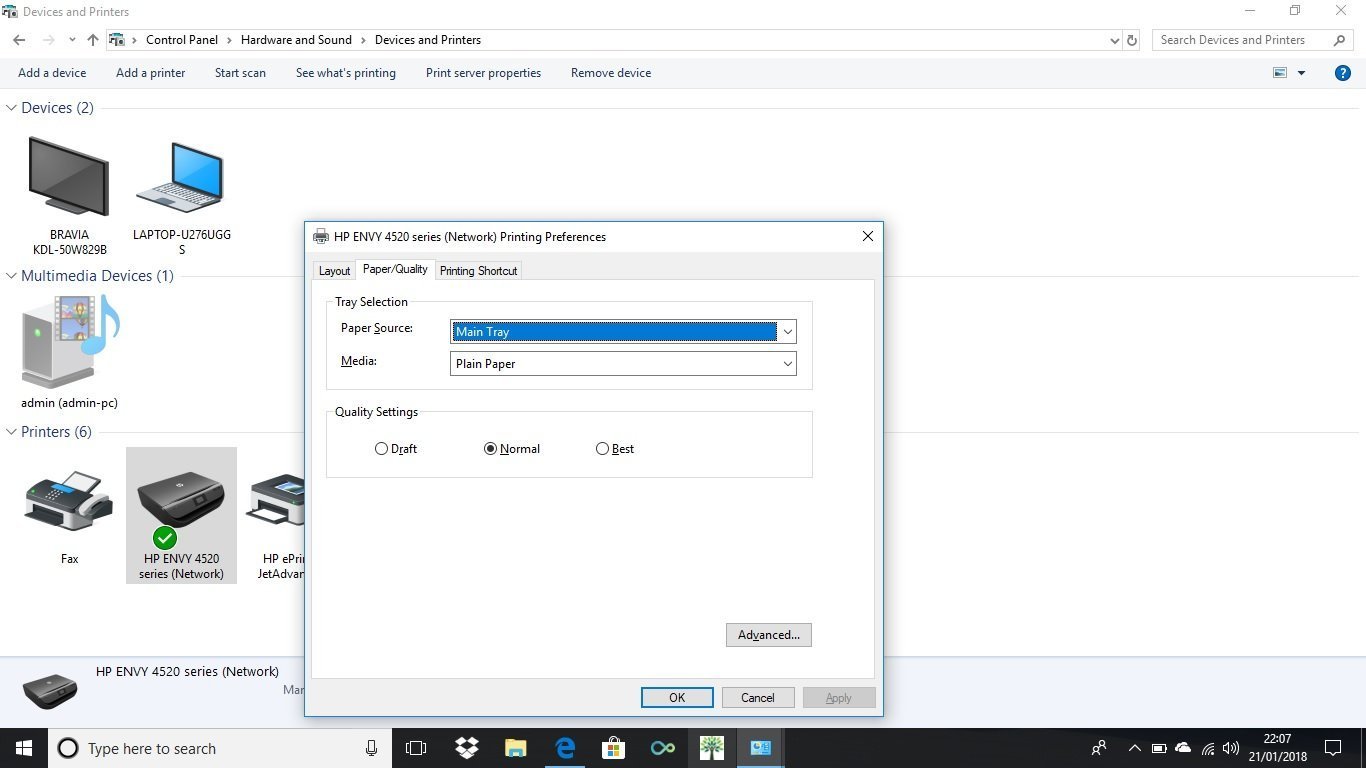The height and width of the screenshot is (768, 1366).
Task: Click the Advanced... button
Action: click(768, 635)
